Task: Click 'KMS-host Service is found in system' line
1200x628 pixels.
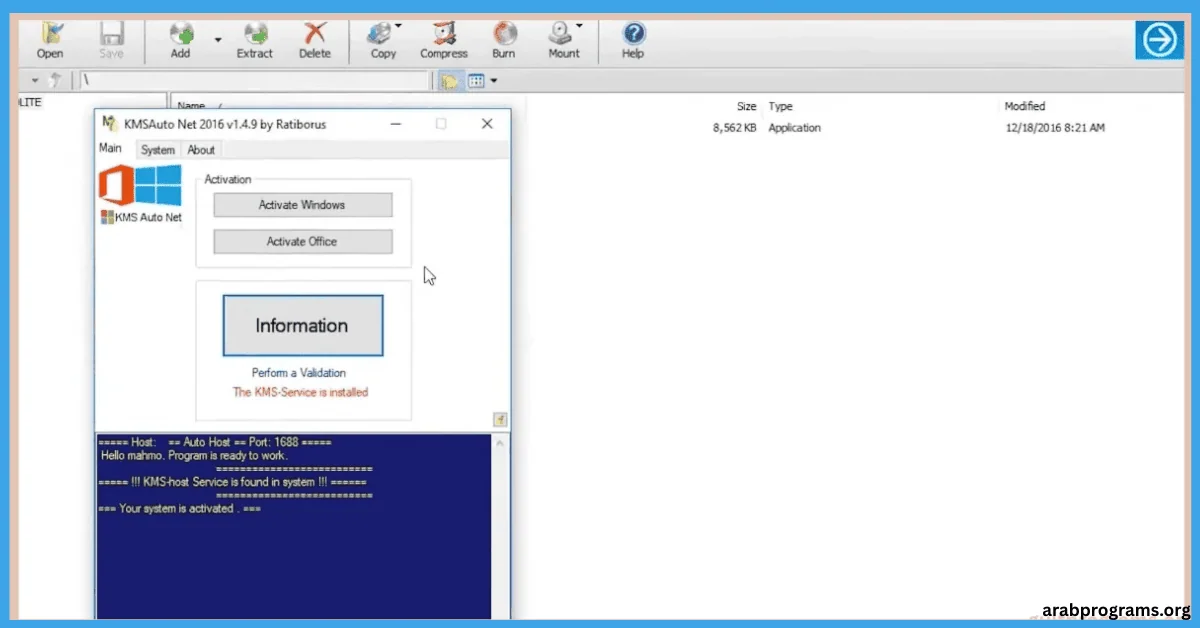Action: (232, 482)
